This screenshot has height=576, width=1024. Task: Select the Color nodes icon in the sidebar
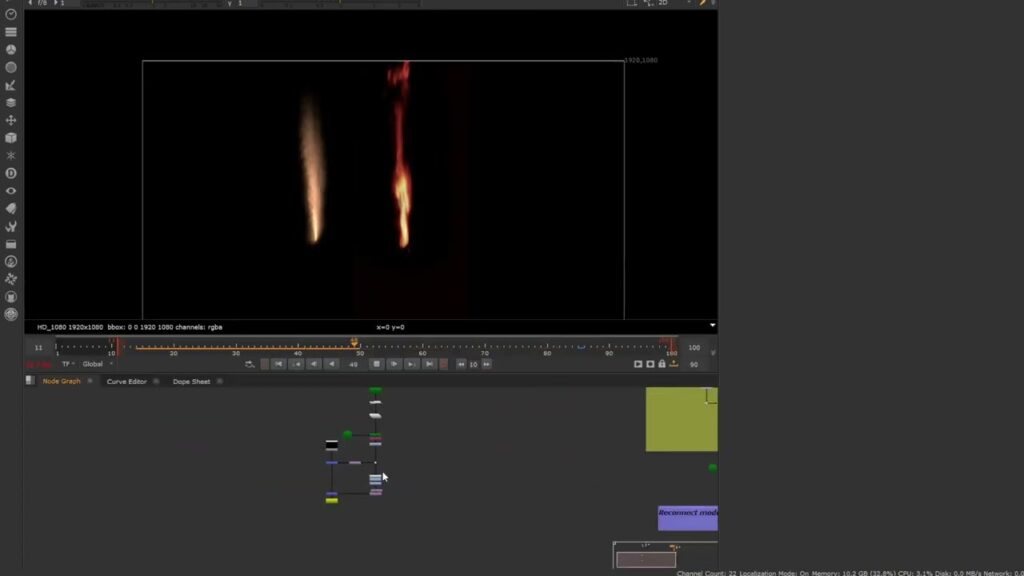click(x=11, y=49)
